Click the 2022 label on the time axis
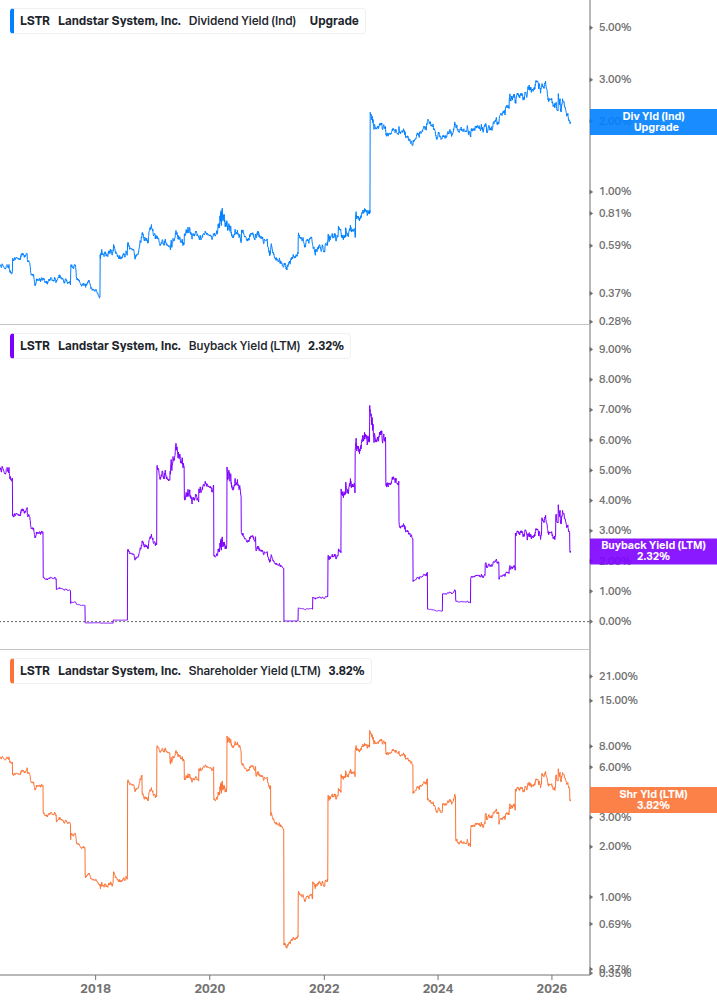Screen dimensions: 717x1005 point(324,989)
